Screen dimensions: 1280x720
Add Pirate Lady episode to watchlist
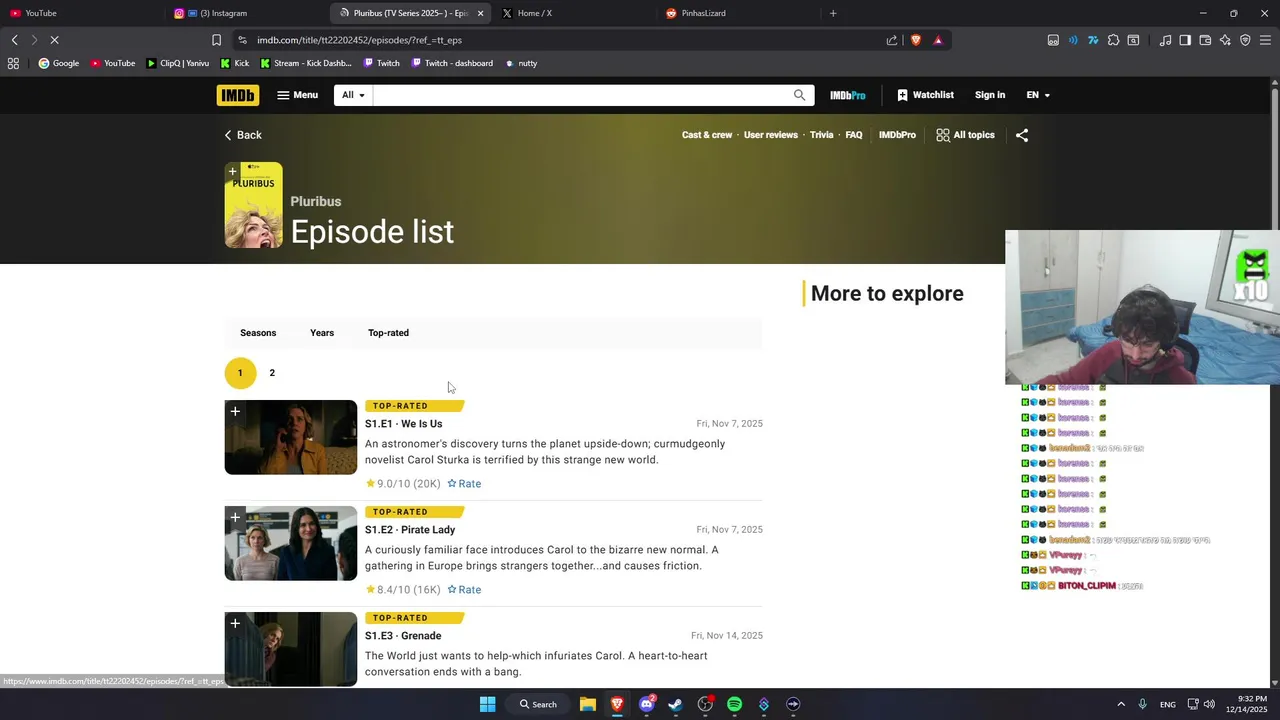coord(235,517)
